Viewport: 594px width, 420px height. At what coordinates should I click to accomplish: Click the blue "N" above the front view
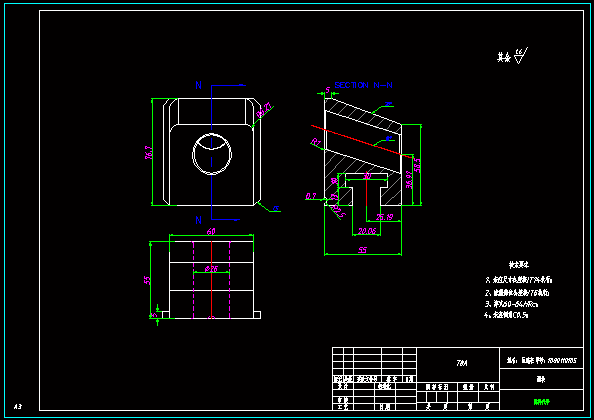click(x=199, y=86)
